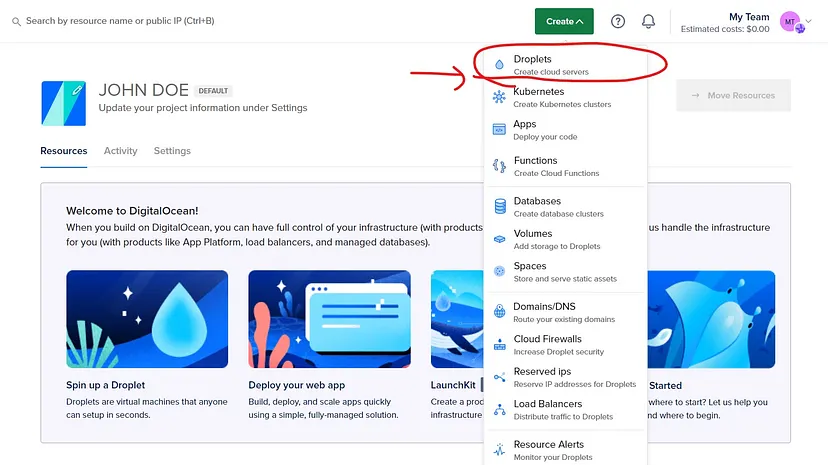Click 'Update your project information under Settings'

pos(203,108)
